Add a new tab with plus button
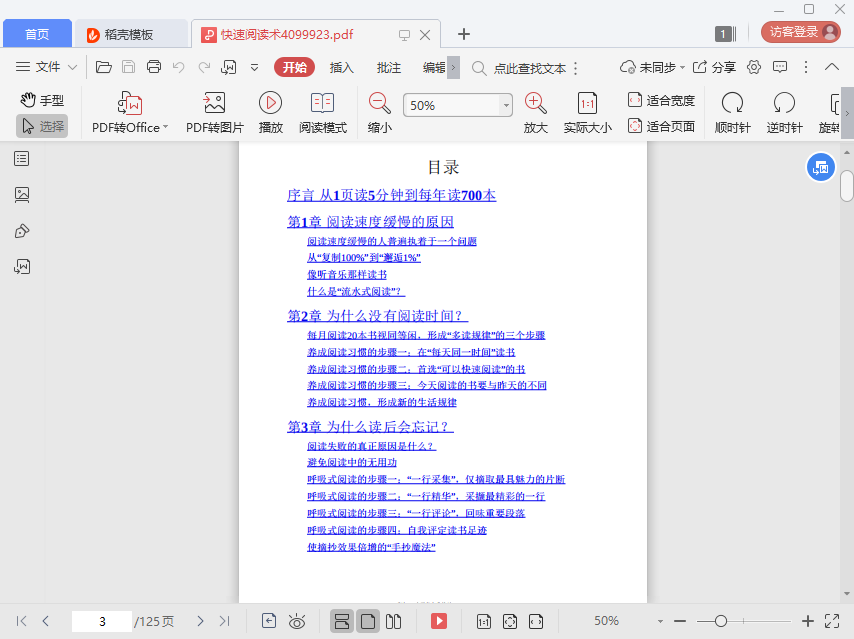 tap(463, 34)
